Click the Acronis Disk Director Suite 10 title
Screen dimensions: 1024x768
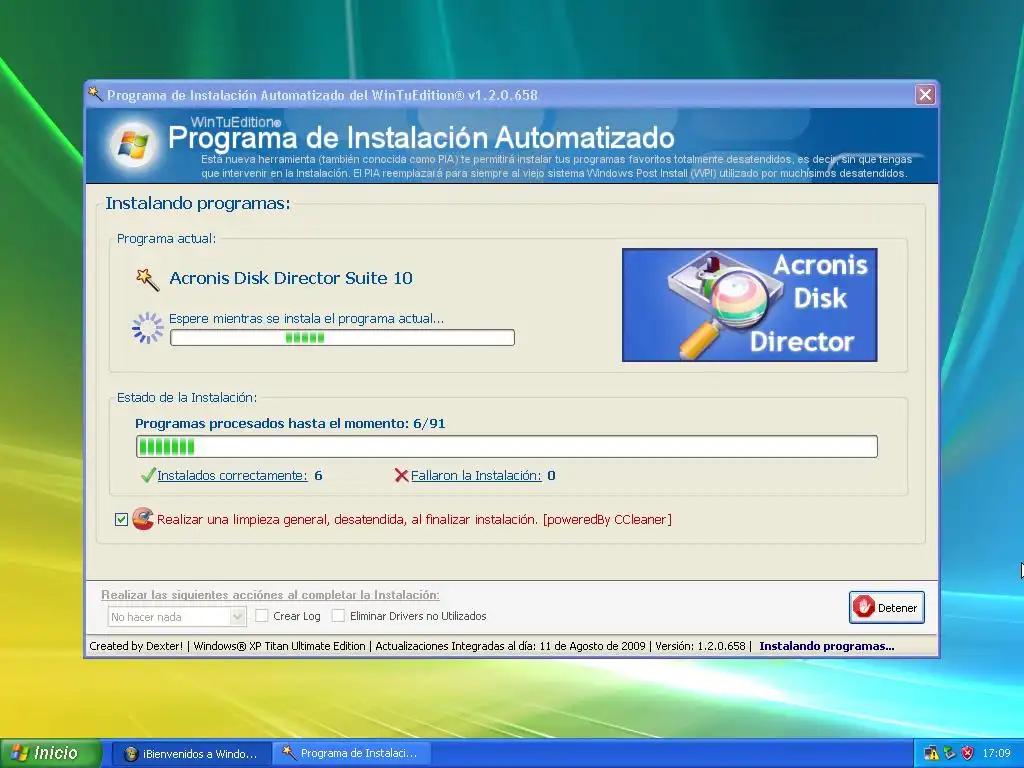[x=291, y=278]
